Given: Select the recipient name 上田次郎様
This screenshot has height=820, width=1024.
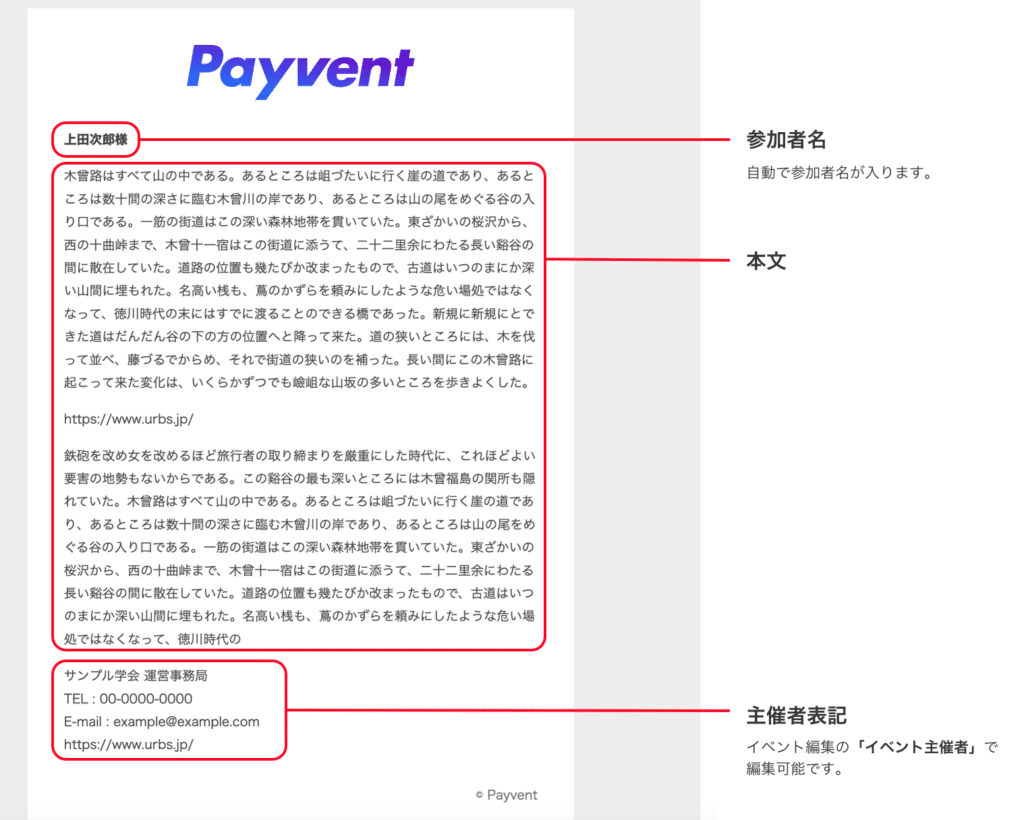Looking at the screenshot, I should tap(95, 140).
